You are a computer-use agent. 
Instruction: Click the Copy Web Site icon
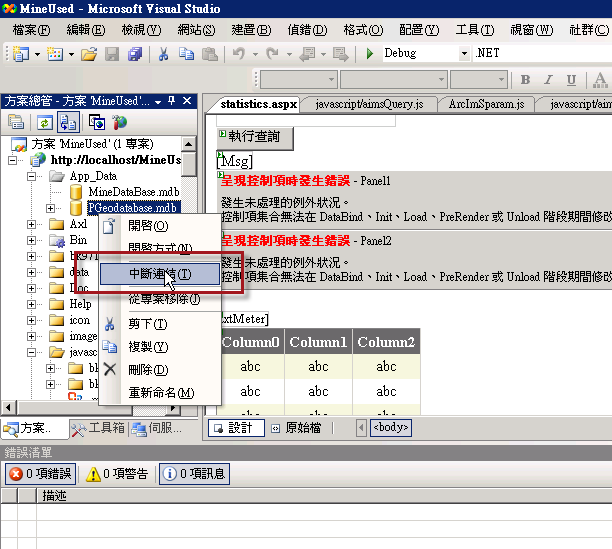tap(97, 123)
